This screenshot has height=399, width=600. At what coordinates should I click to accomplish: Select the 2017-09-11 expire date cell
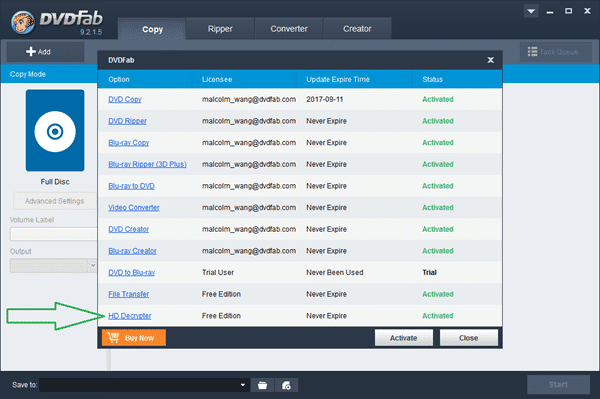click(324, 99)
